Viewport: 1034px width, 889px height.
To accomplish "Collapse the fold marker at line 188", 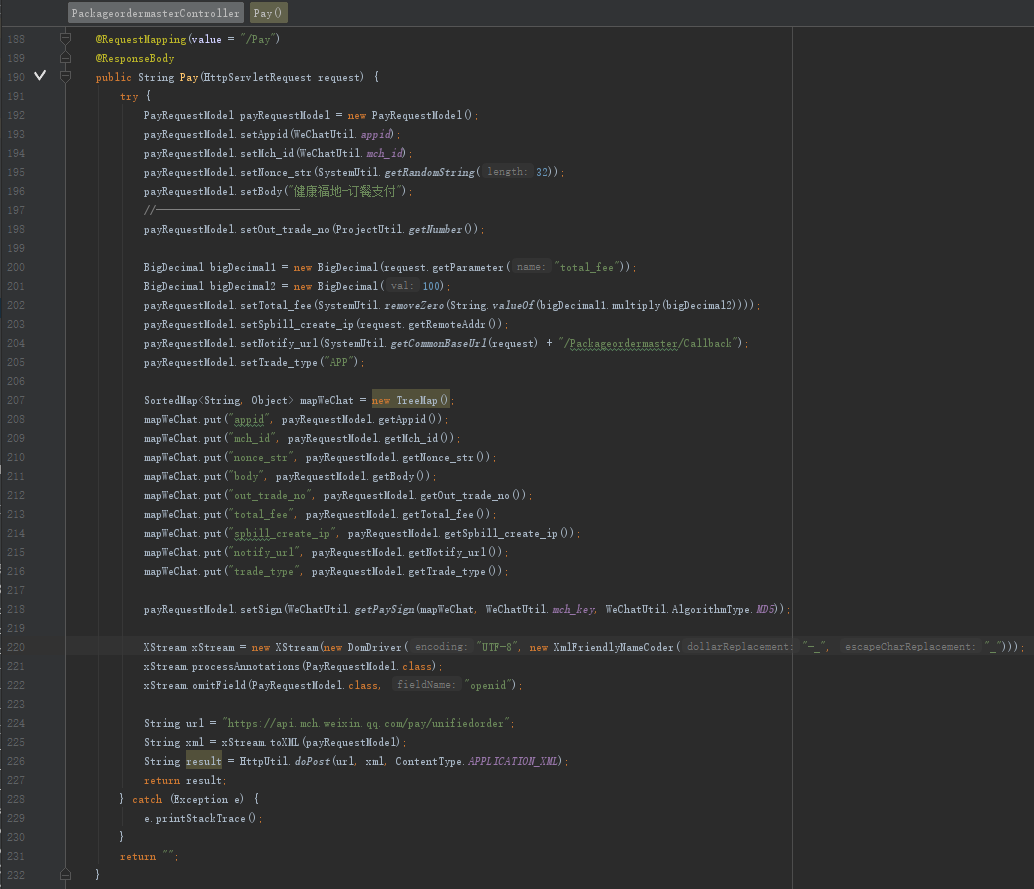I will (x=65, y=38).
